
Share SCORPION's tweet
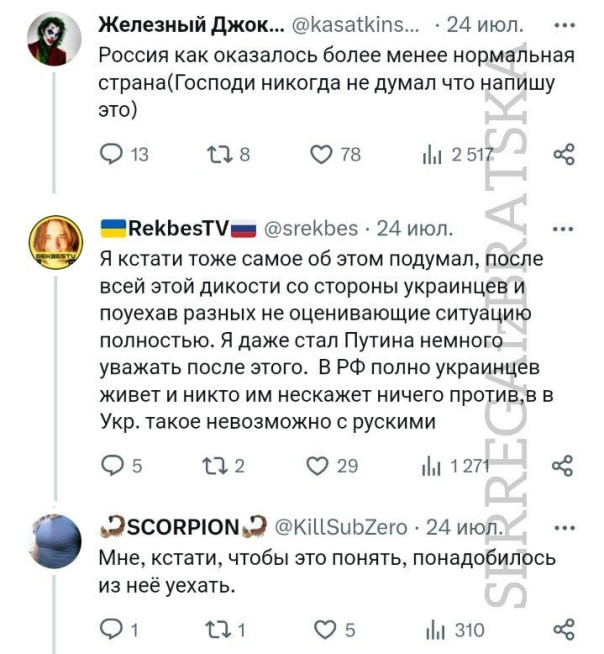point(564,629)
